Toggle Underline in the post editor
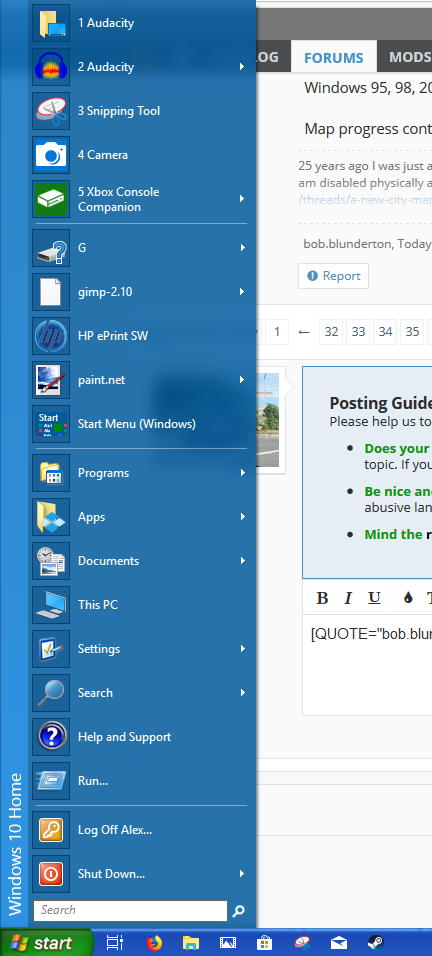The width and height of the screenshot is (432, 956). [374, 598]
